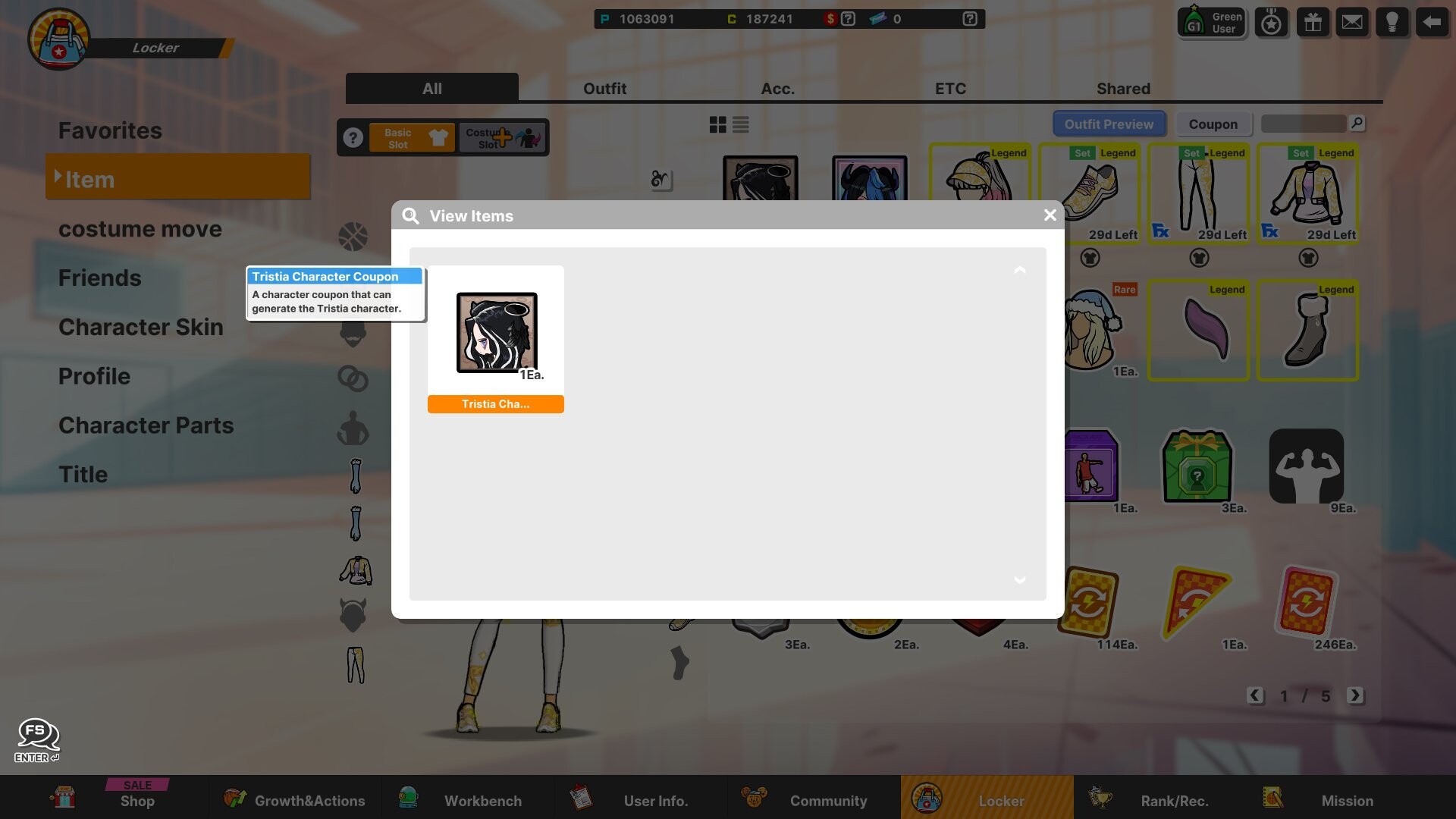
Task: Advance to next page with right arrow
Action: coord(1356,695)
